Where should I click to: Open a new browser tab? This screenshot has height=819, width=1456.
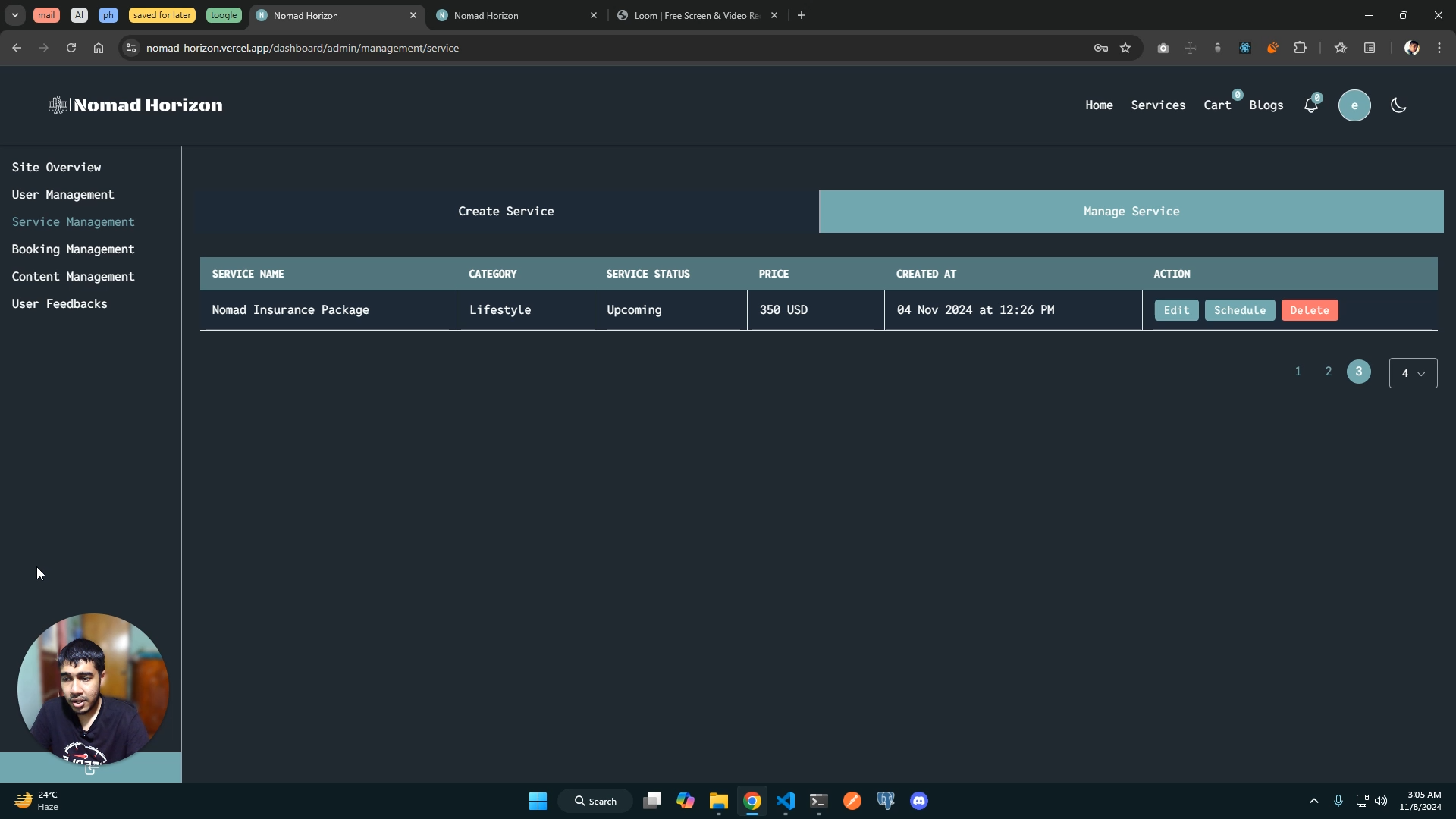(802, 15)
